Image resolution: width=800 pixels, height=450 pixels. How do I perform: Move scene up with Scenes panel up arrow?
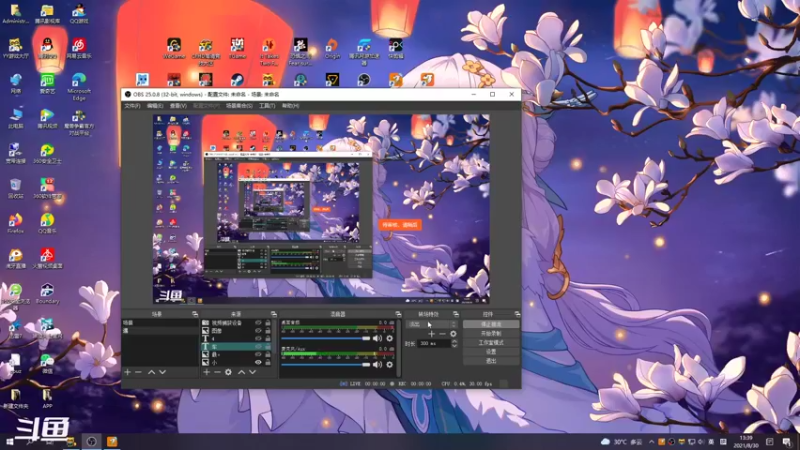tap(152, 372)
